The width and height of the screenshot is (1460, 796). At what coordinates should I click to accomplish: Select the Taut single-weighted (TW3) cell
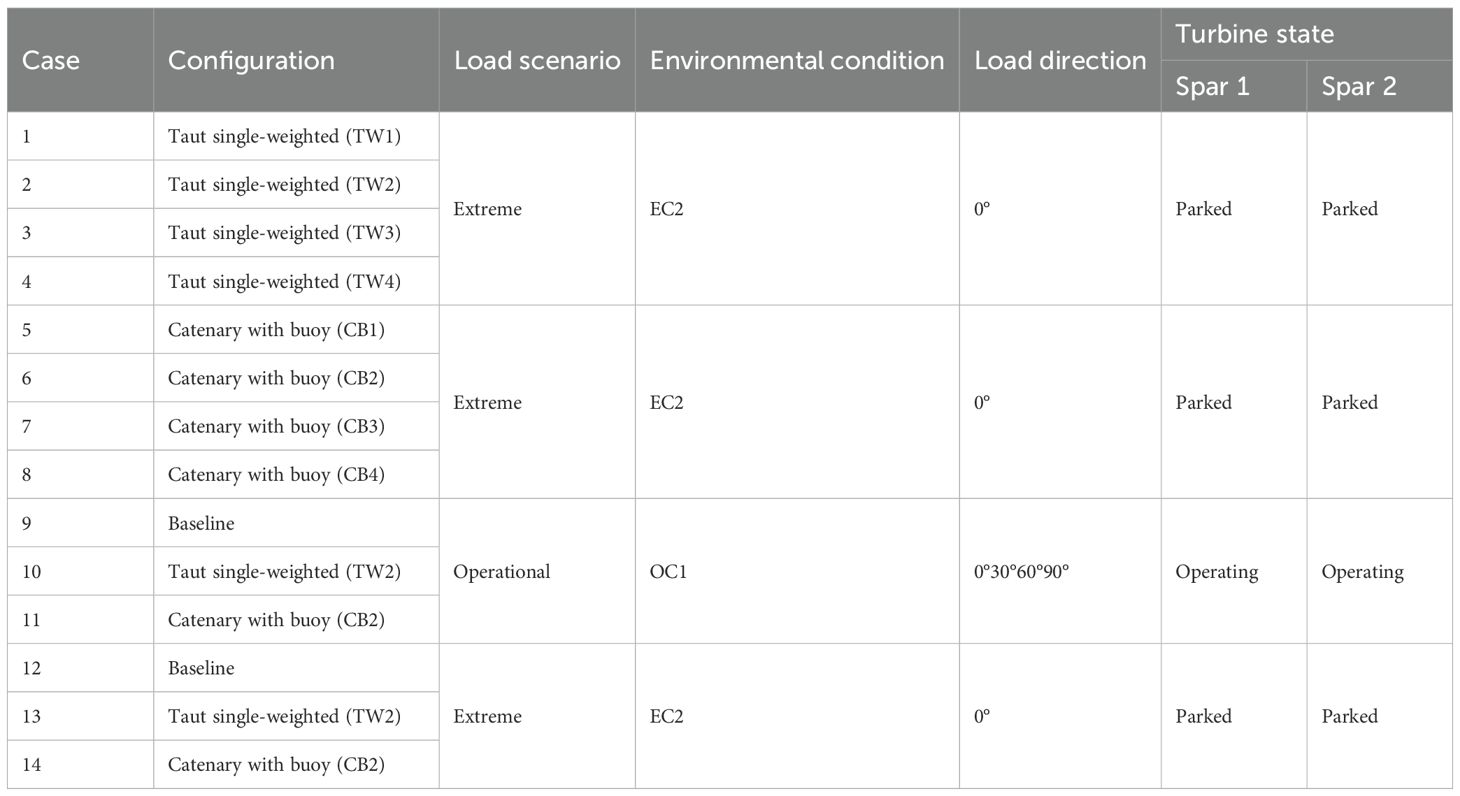pos(284,233)
